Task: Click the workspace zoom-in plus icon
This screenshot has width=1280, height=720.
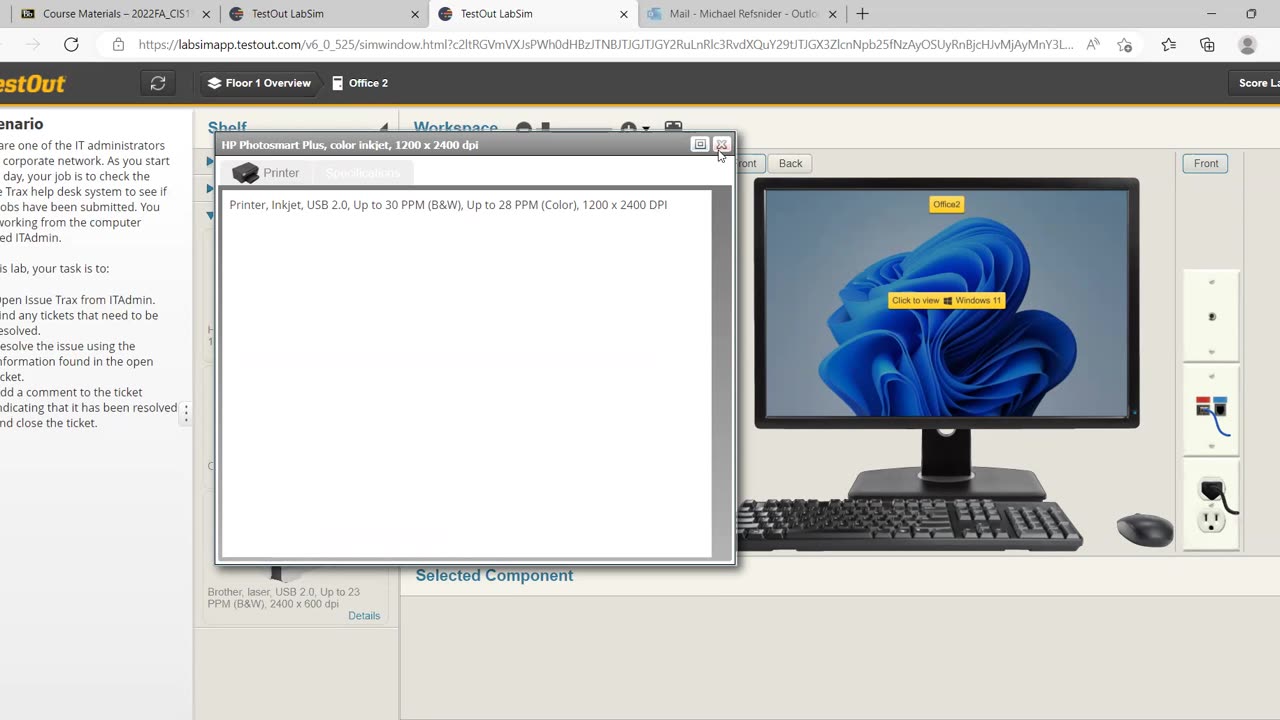Action: 628,128
